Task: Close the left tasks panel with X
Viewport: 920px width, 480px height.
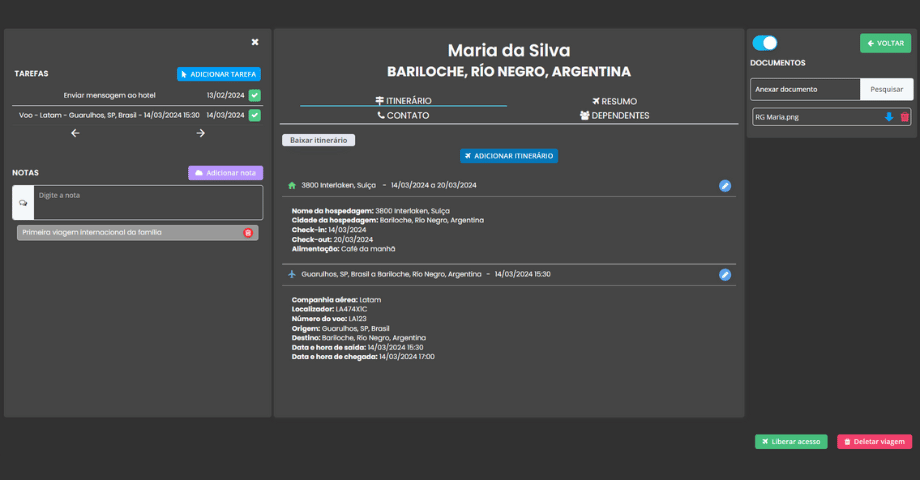Action: point(255,42)
